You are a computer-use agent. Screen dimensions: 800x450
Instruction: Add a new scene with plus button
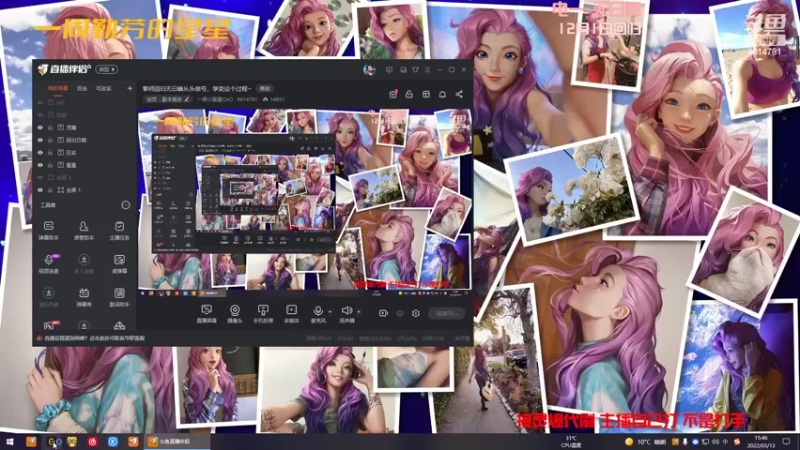tap(130, 88)
